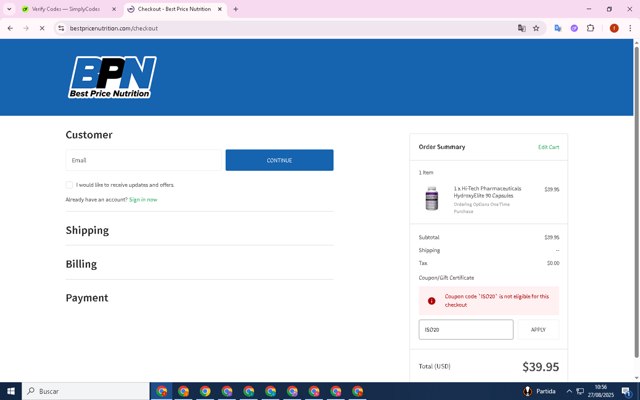Click the CONTINUE button
640x400 pixels.
click(x=279, y=160)
